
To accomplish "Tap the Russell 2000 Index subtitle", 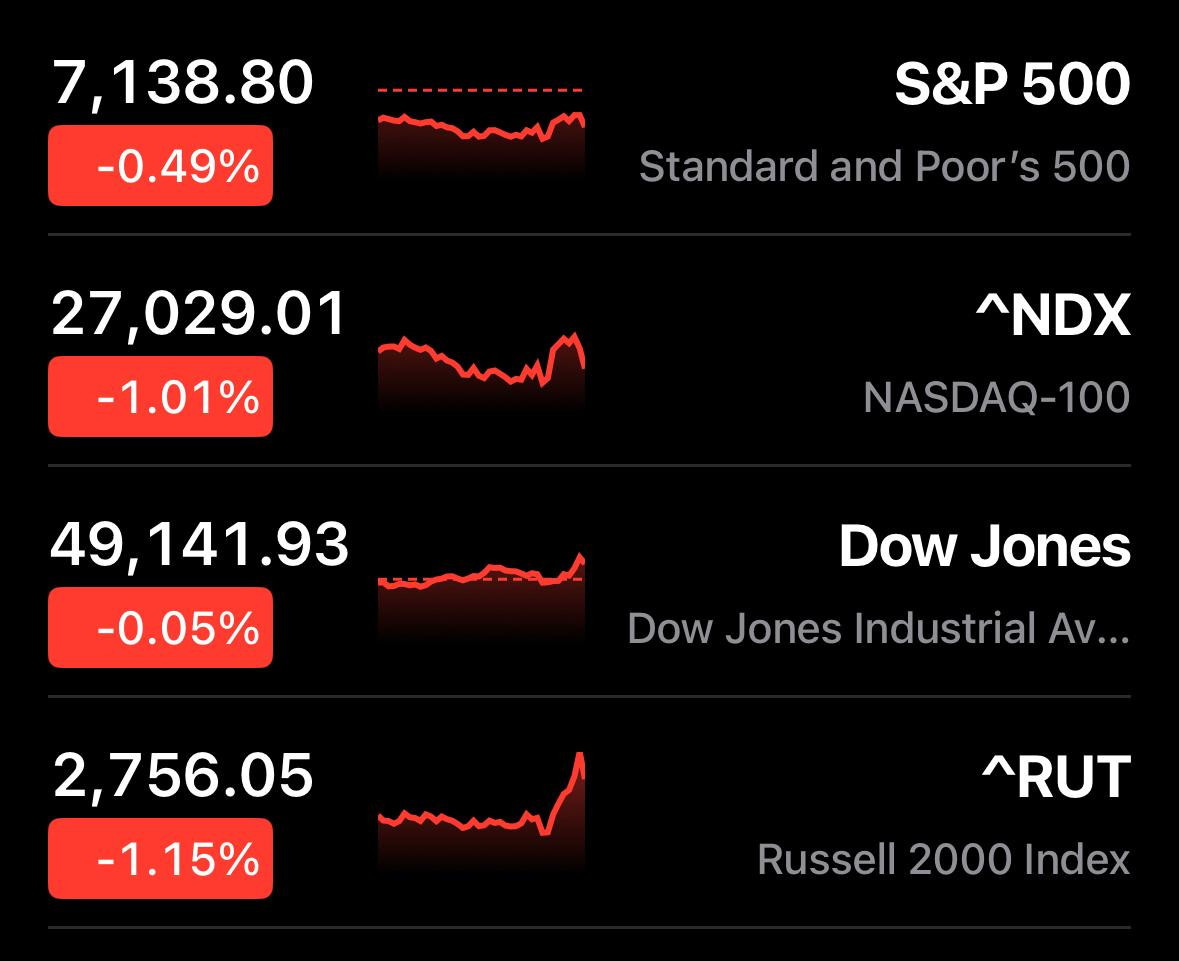I will (x=944, y=859).
